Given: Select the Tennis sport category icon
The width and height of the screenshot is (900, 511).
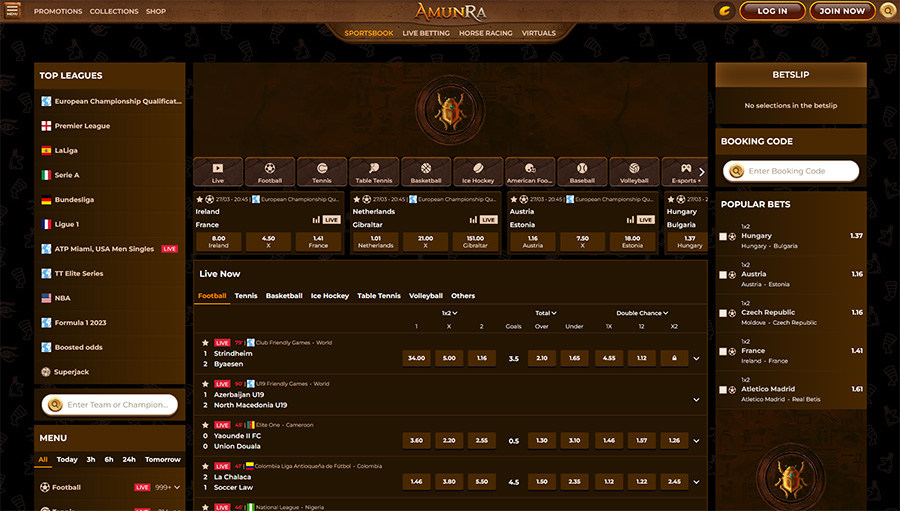Looking at the screenshot, I should (x=322, y=171).
